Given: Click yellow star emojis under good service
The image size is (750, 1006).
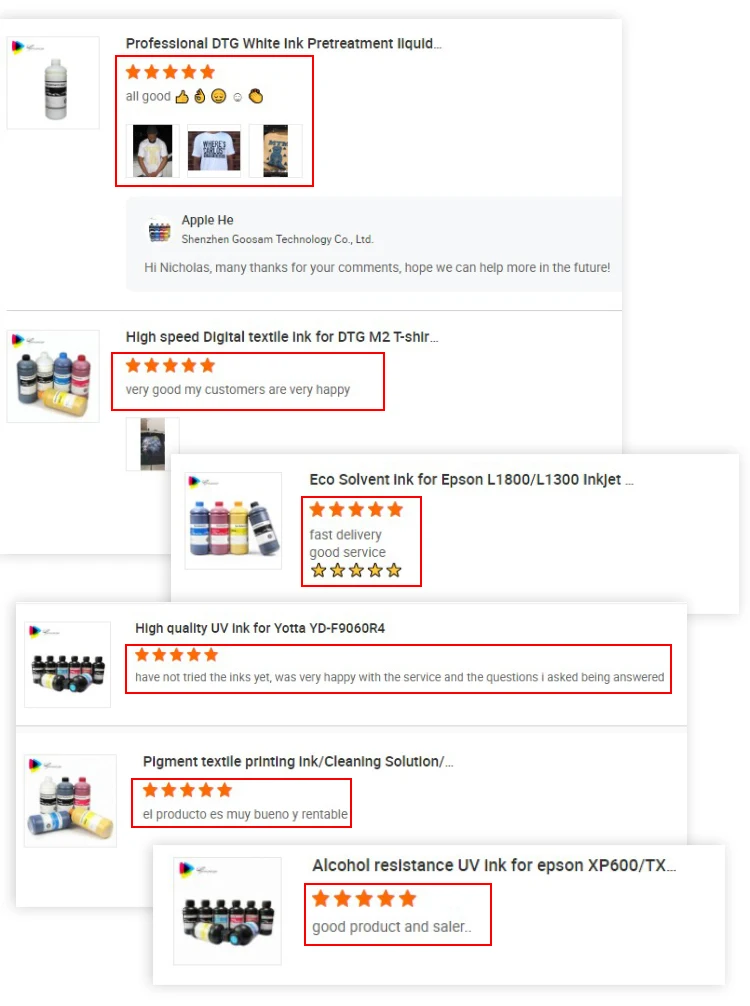Looking at the screenshot, I should pyautogui.click(x=356, y=570).
